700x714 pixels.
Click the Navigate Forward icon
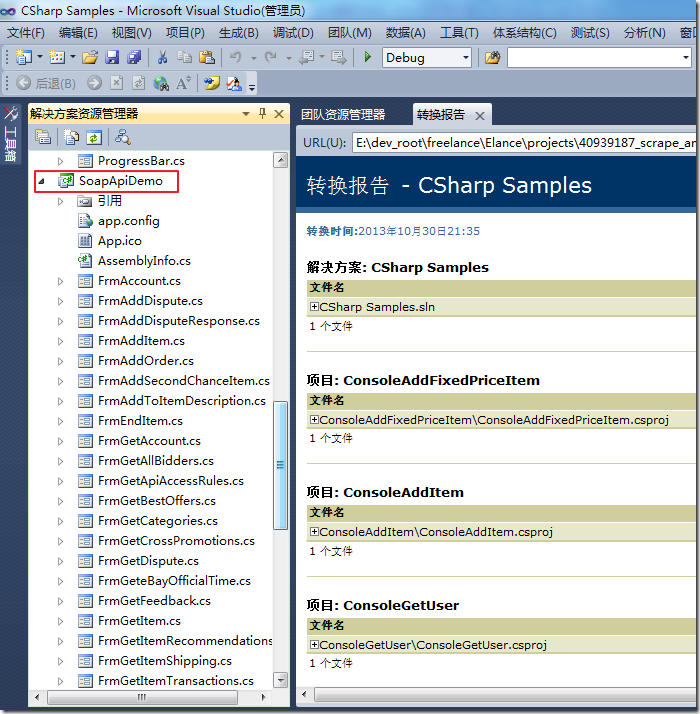tap(339, 57)
